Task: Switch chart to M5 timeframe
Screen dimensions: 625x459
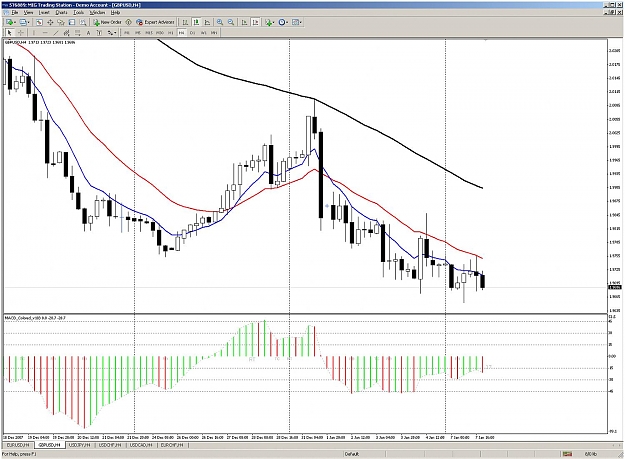Action: point(138,33)
